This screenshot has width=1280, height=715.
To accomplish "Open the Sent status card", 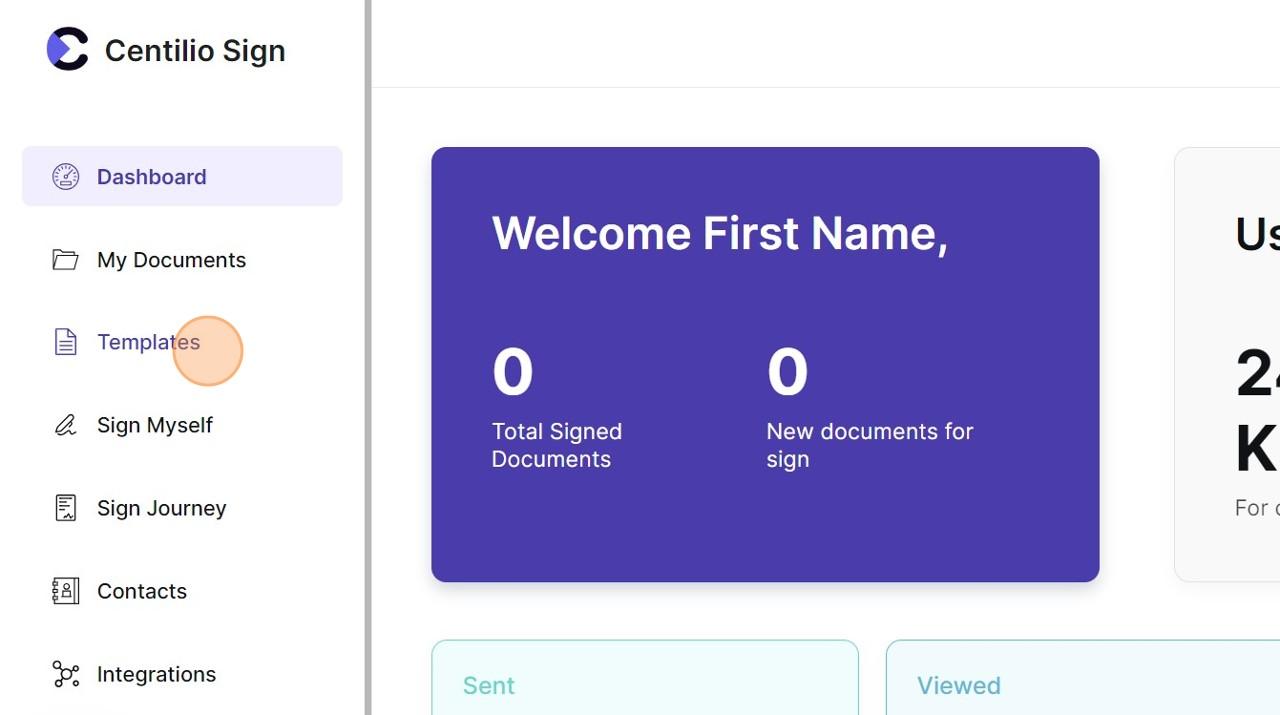I will coord(644,680).
